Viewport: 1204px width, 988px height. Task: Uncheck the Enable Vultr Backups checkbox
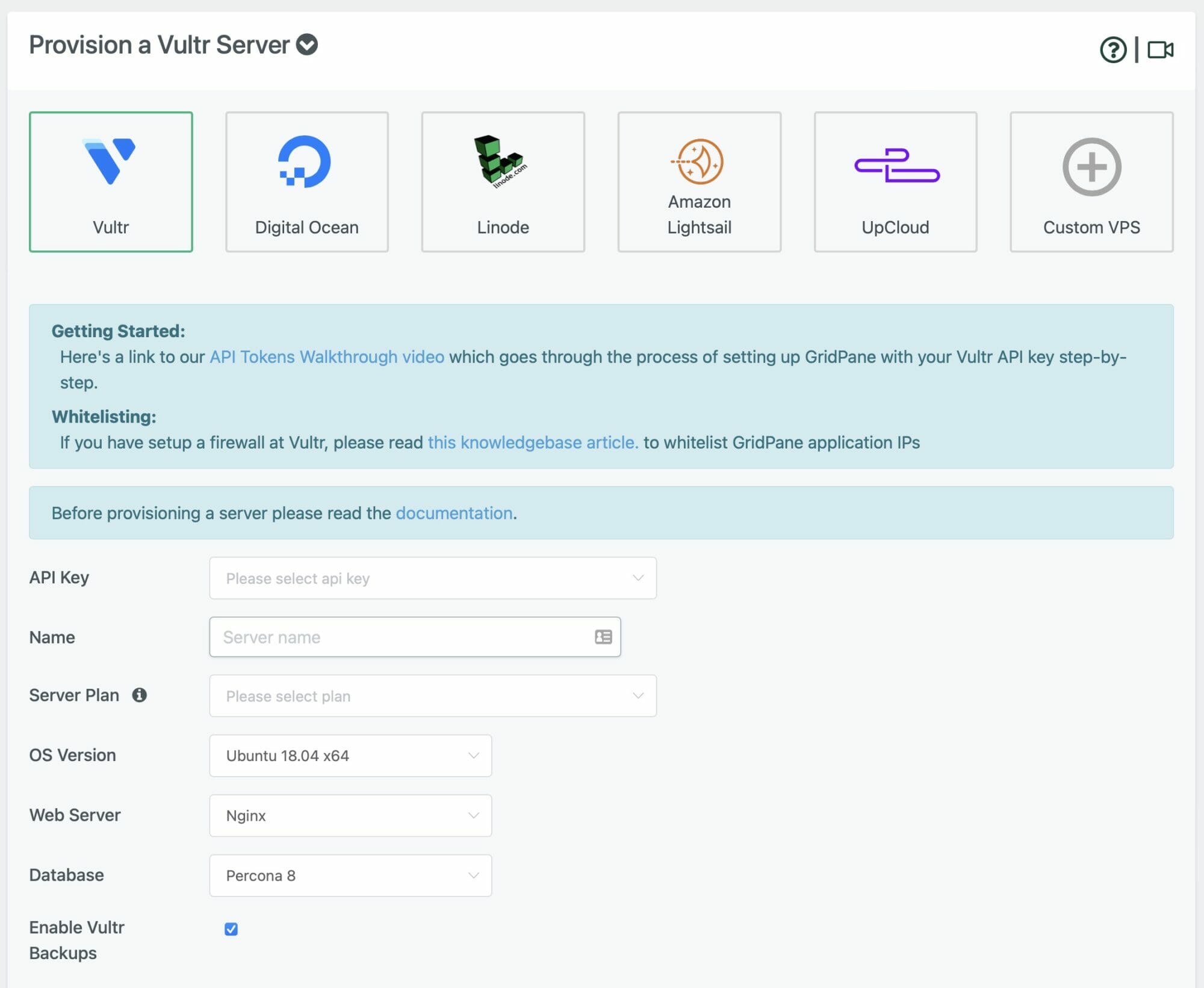(231, 929)
